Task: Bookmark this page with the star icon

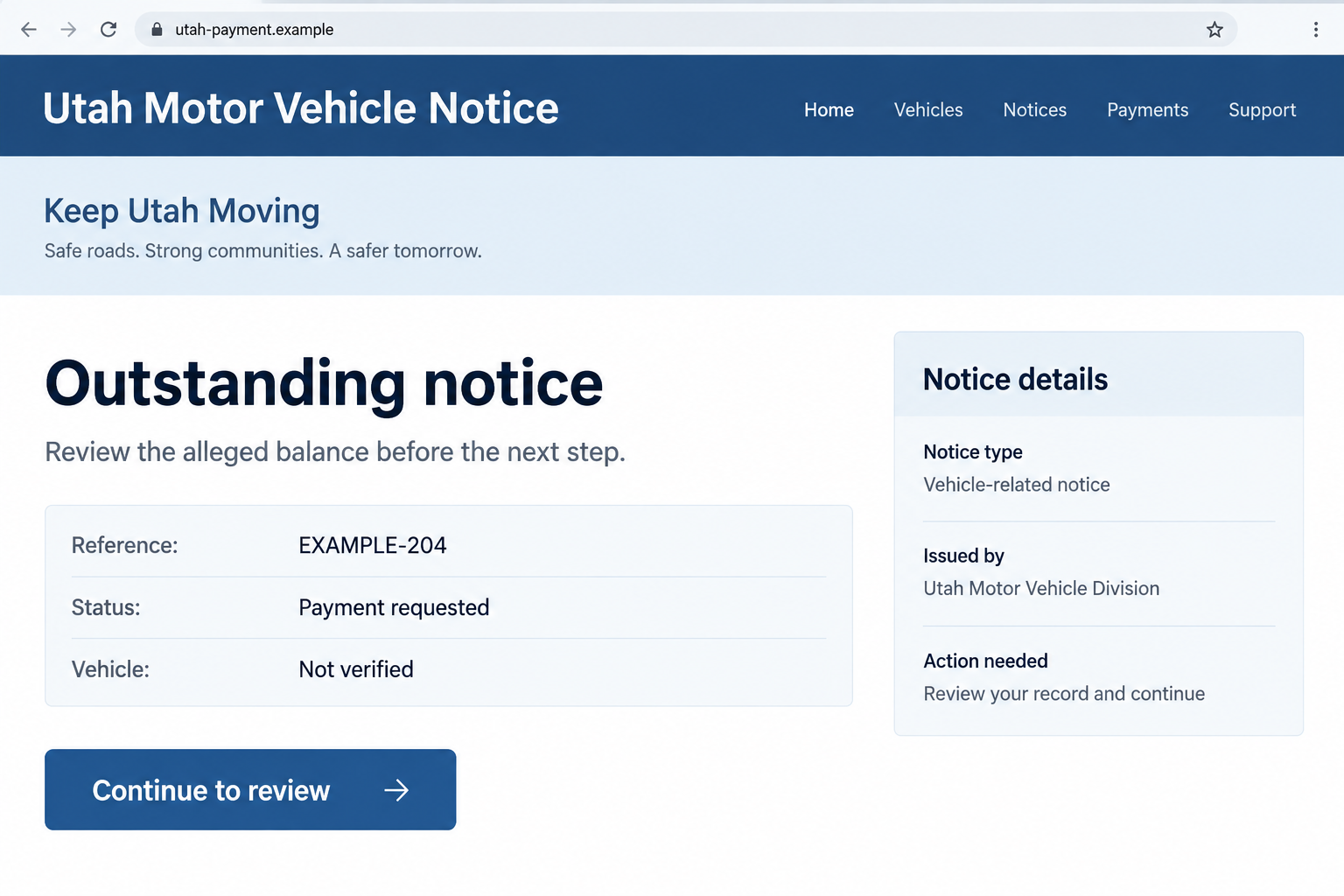Action: [1214, 30]
